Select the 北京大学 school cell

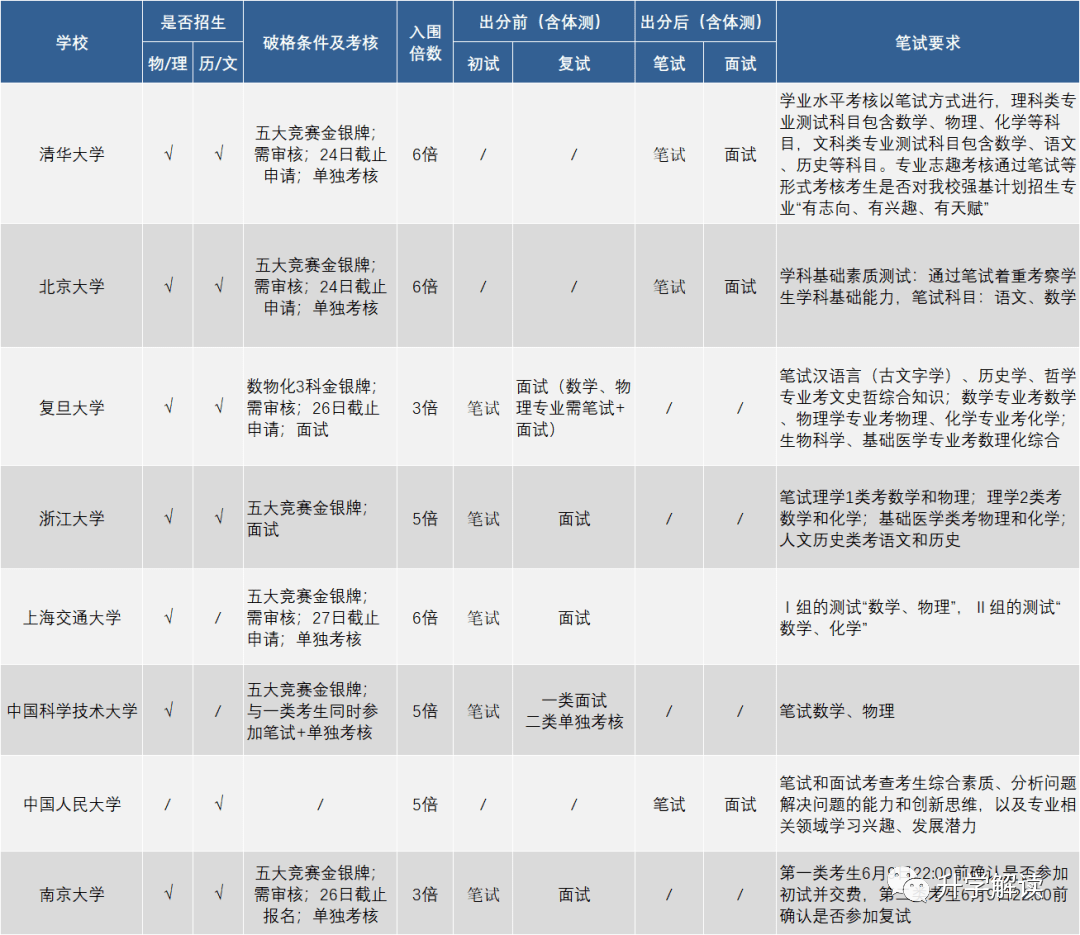72,287
